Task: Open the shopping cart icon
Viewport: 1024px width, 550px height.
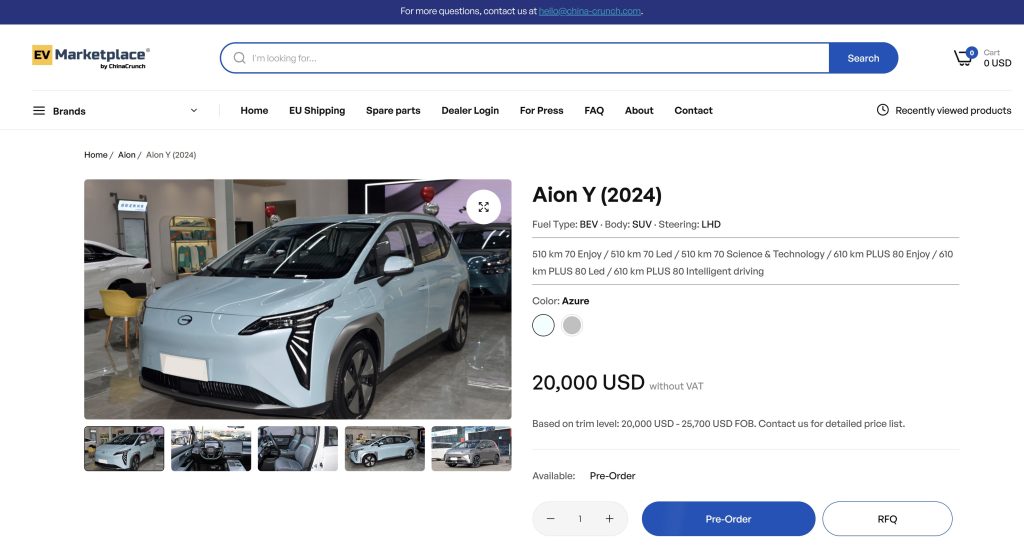Action: pos(963,58)
